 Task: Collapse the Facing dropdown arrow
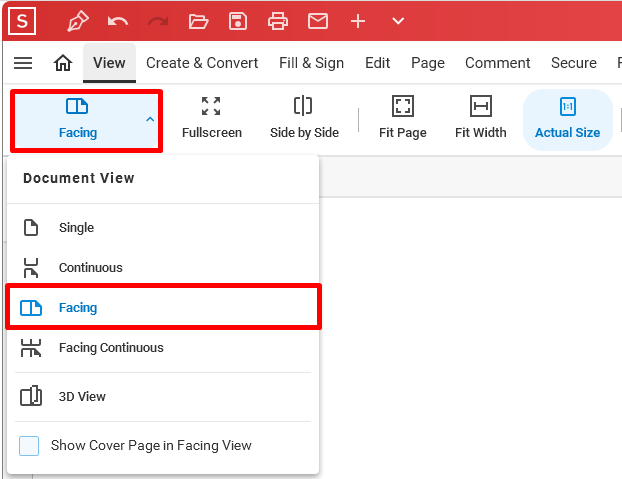(x=150, y=119)
